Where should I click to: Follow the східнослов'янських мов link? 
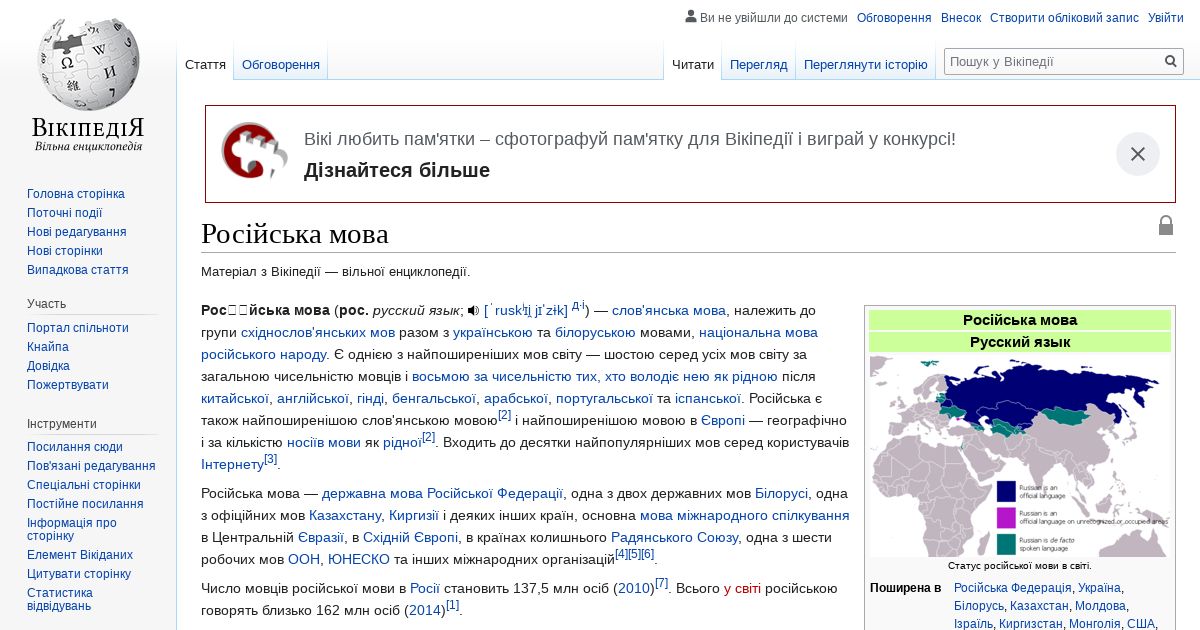(x=318, y=332)
